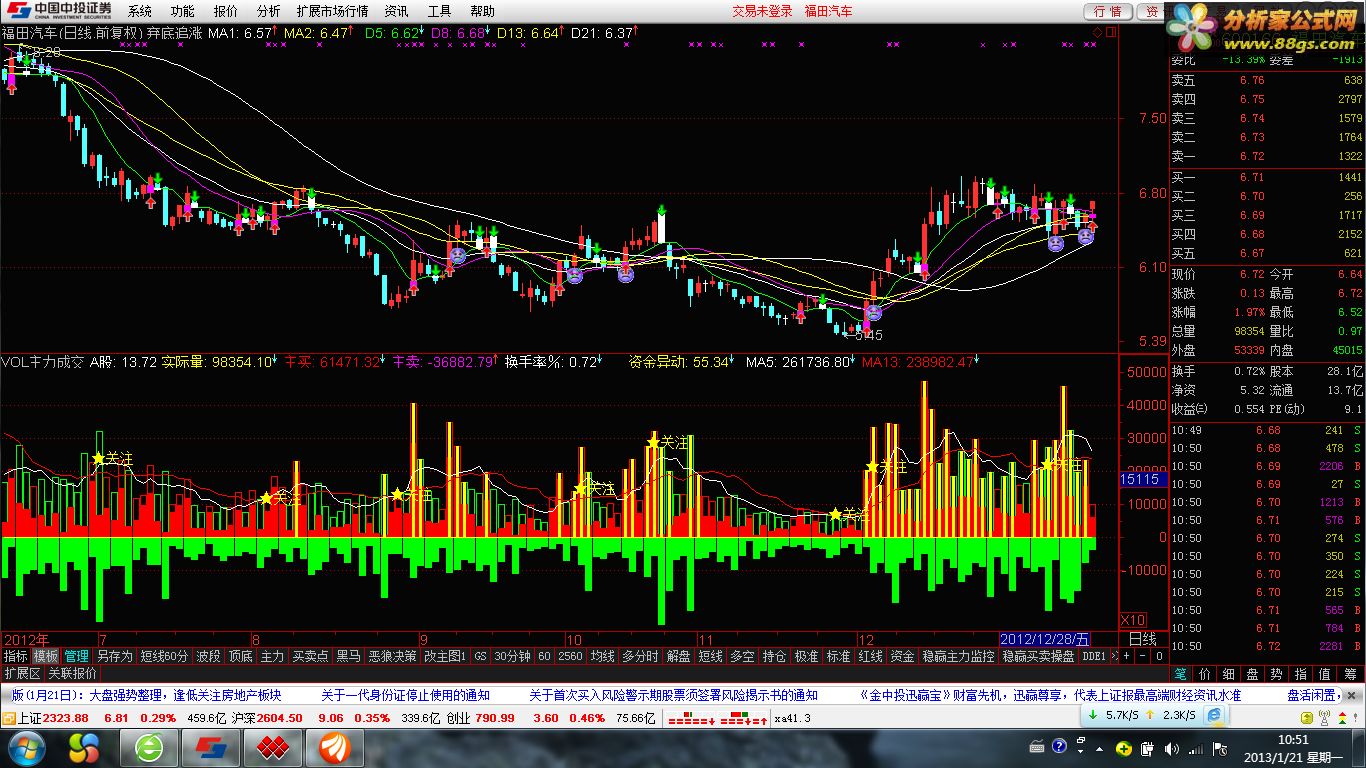Select the 值 tab in quote panel
The width and height of the screenshot is (1366, 768).
click(1324, 674)
